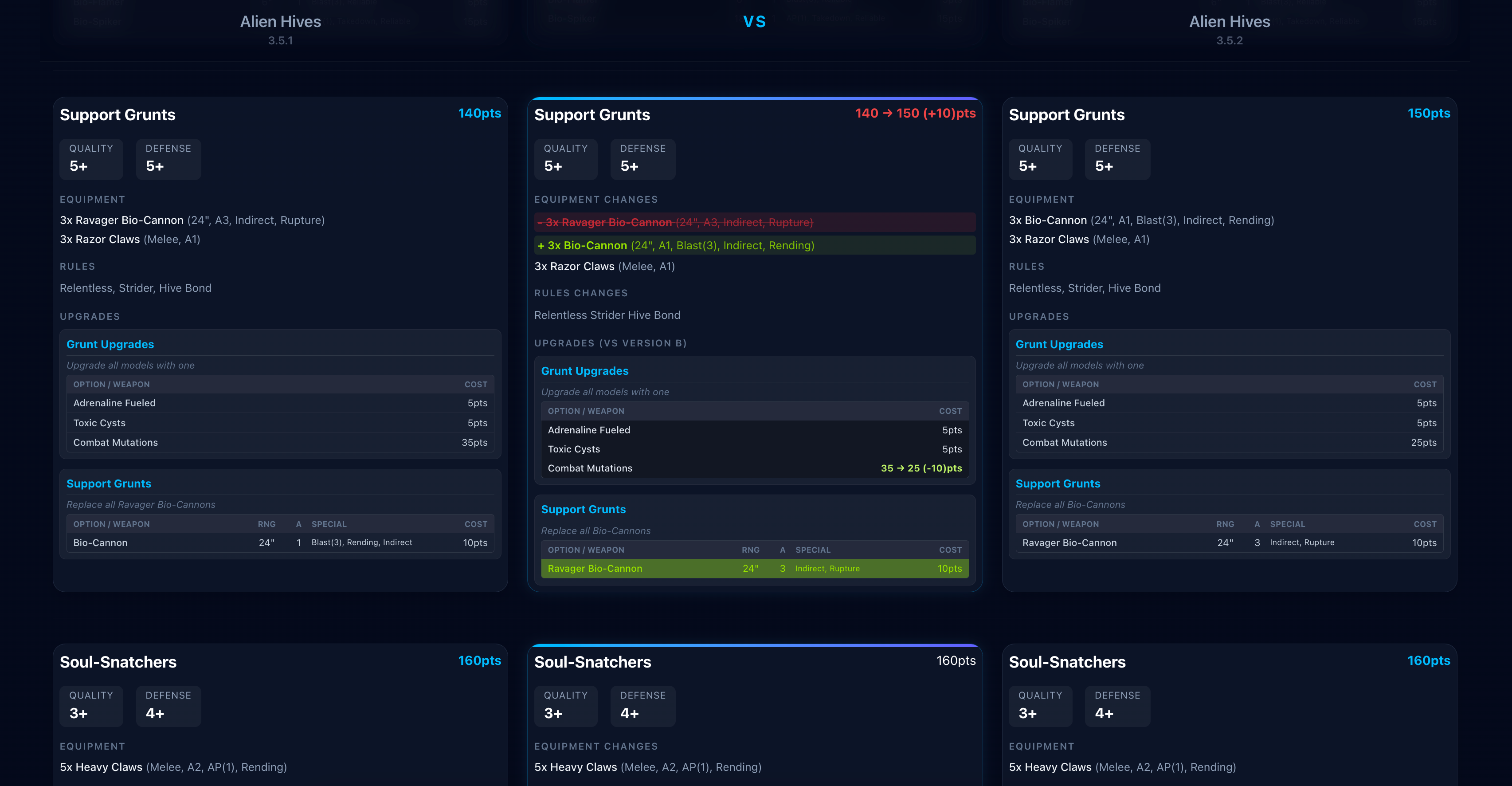1512x786 pixels.
Task: Click the added '+ 3x Bio-Cannon' green line
Action: click(x=755, y=245)
